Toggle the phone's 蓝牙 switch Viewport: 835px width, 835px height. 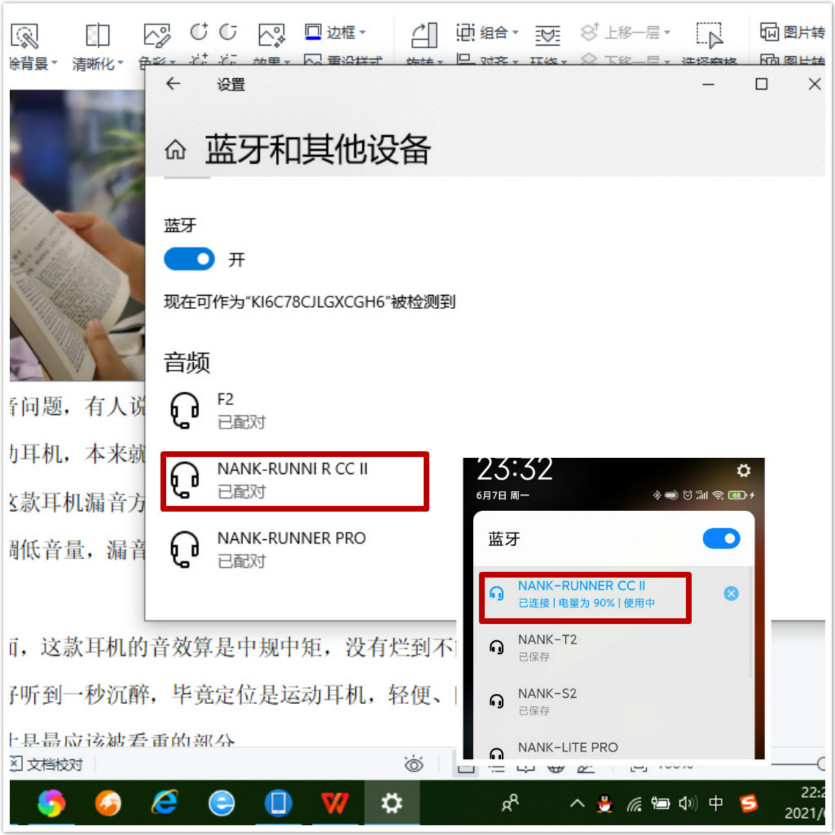721,539
